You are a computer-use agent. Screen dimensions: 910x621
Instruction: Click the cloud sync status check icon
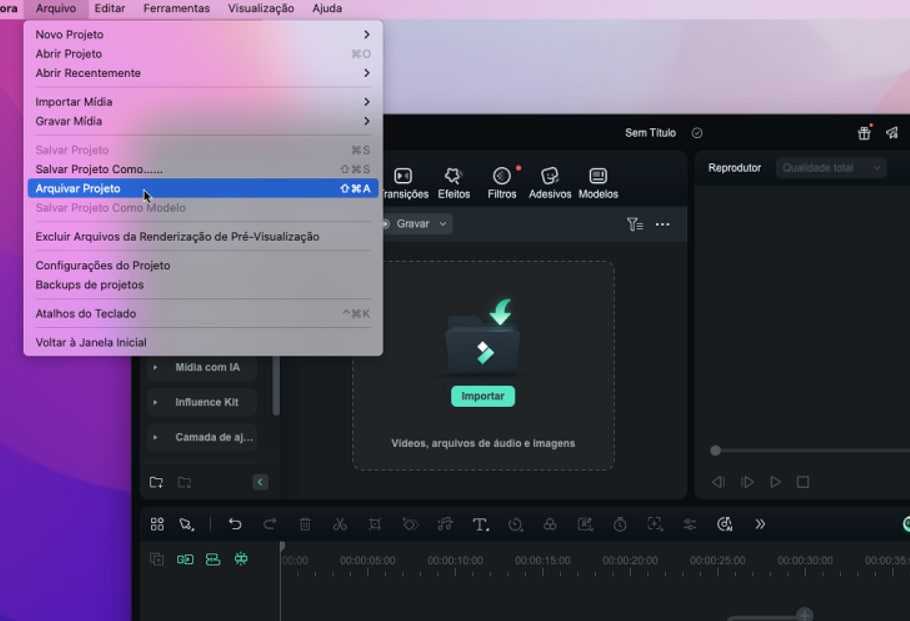pos(697,133)
